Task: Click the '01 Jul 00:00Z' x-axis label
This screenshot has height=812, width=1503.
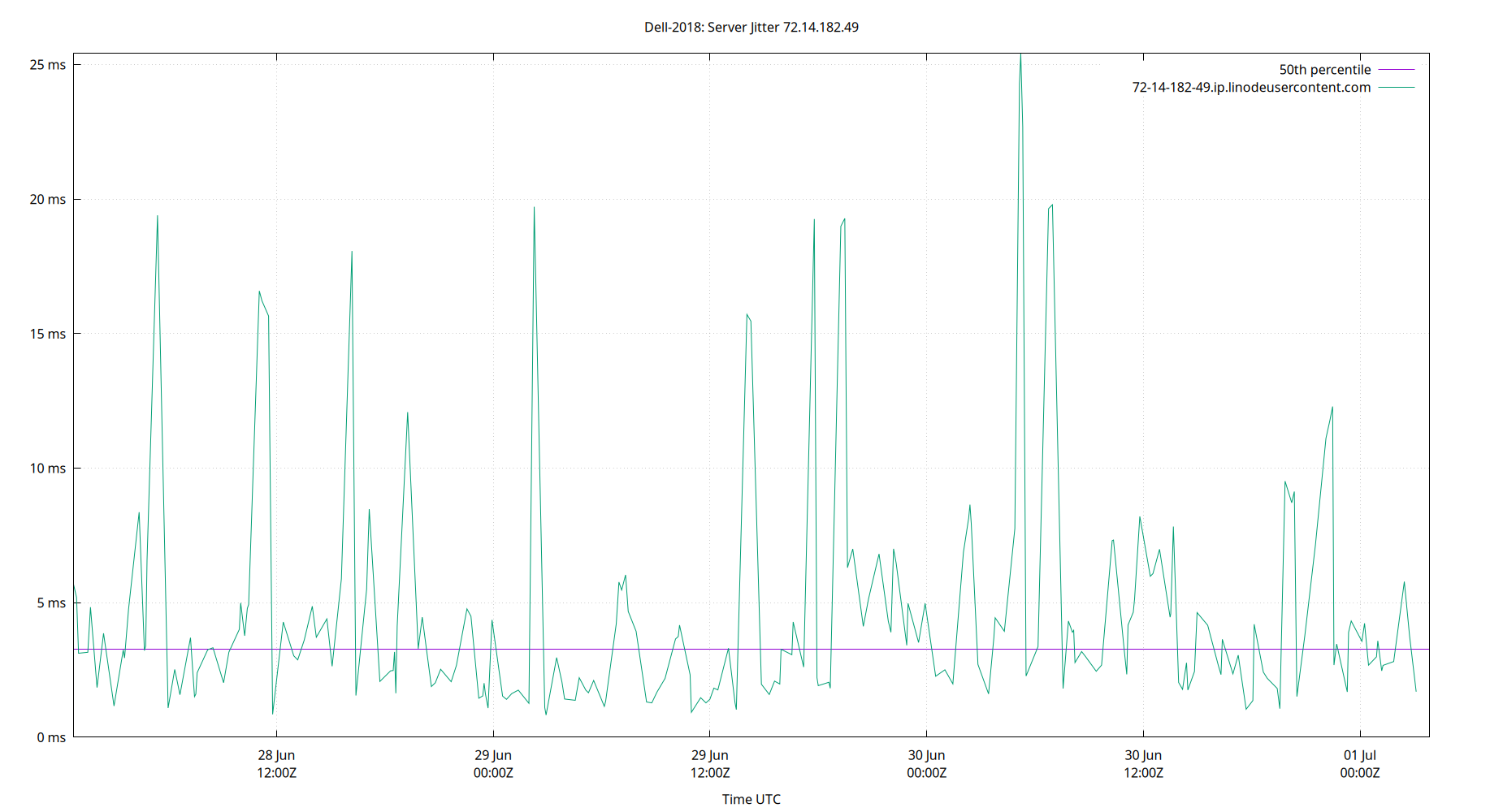Action: (1360, 764)
